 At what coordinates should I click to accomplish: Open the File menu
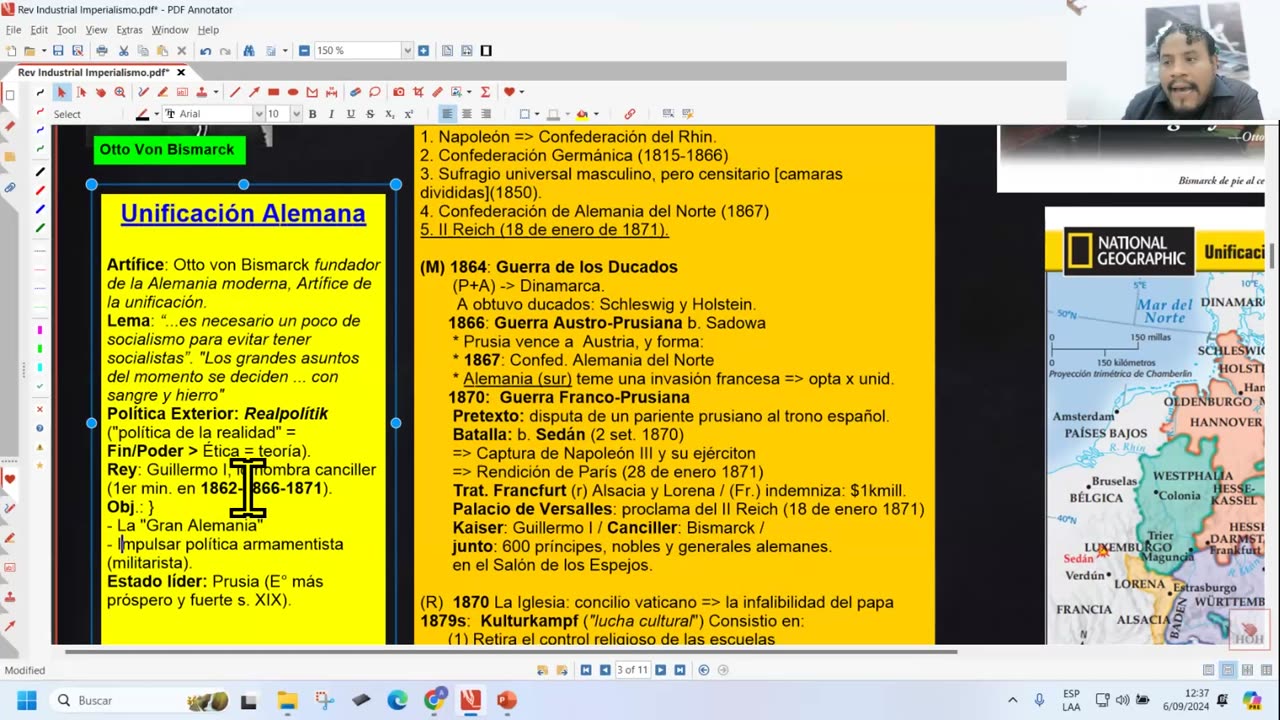click(x=13, y=30)
